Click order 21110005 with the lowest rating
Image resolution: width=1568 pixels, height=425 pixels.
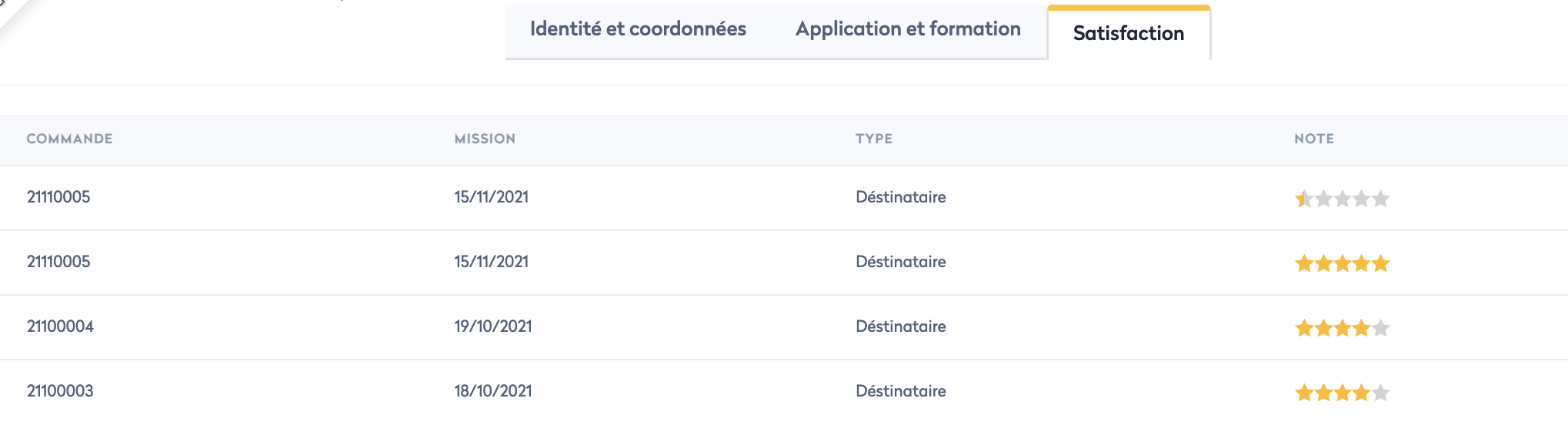click(58, 197)
